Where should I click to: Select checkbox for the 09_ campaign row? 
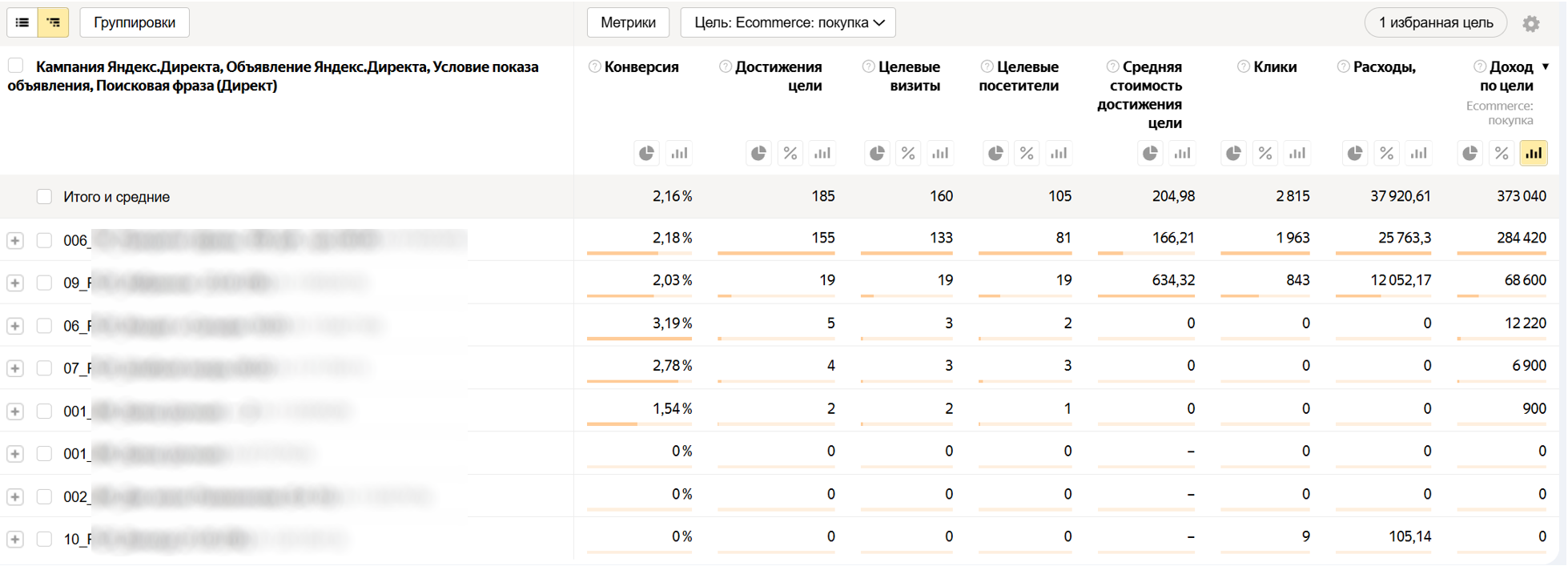point(44,283)
